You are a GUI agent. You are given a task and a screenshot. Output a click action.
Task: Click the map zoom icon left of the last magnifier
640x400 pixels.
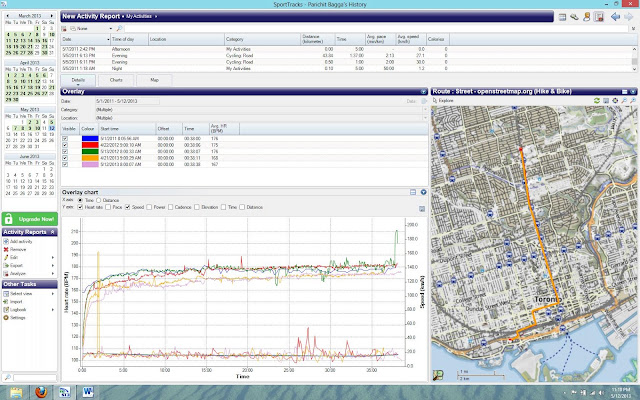[x=624, y=100]
